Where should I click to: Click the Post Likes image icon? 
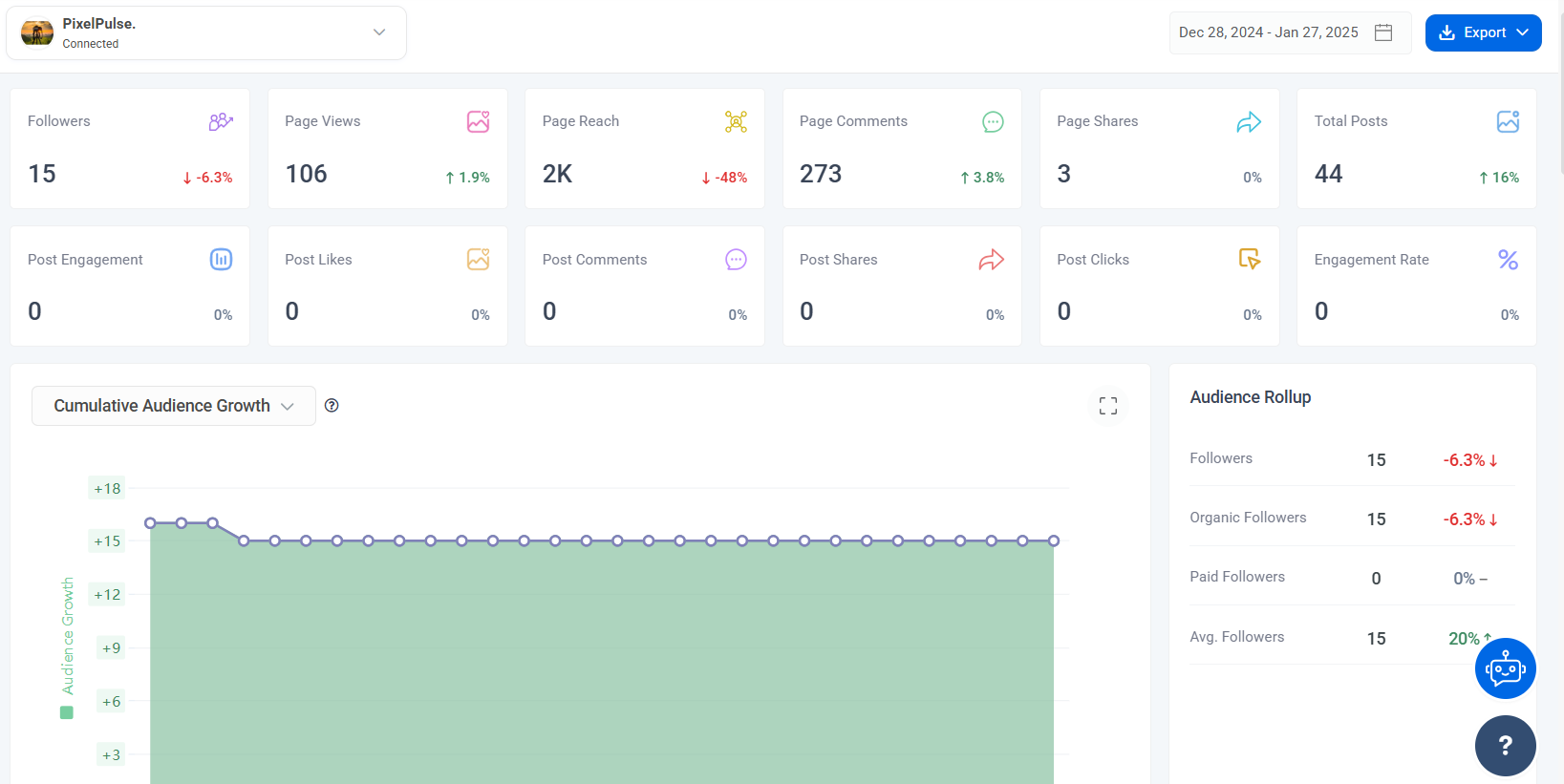coord(478,259)
